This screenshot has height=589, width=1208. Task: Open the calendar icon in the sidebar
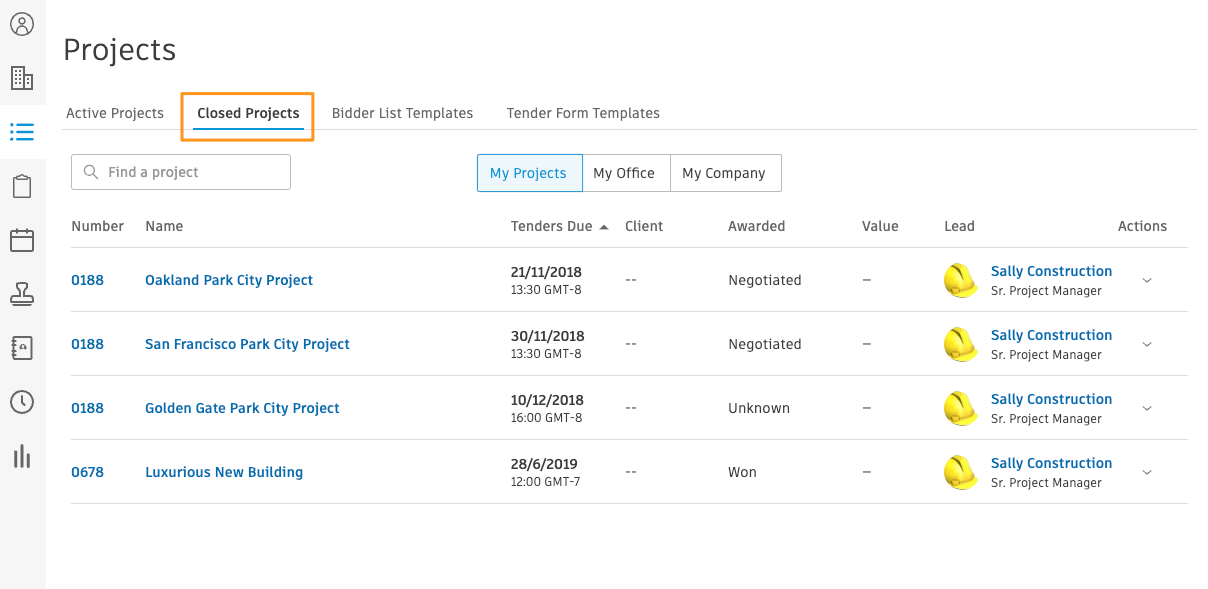point(23,239)
